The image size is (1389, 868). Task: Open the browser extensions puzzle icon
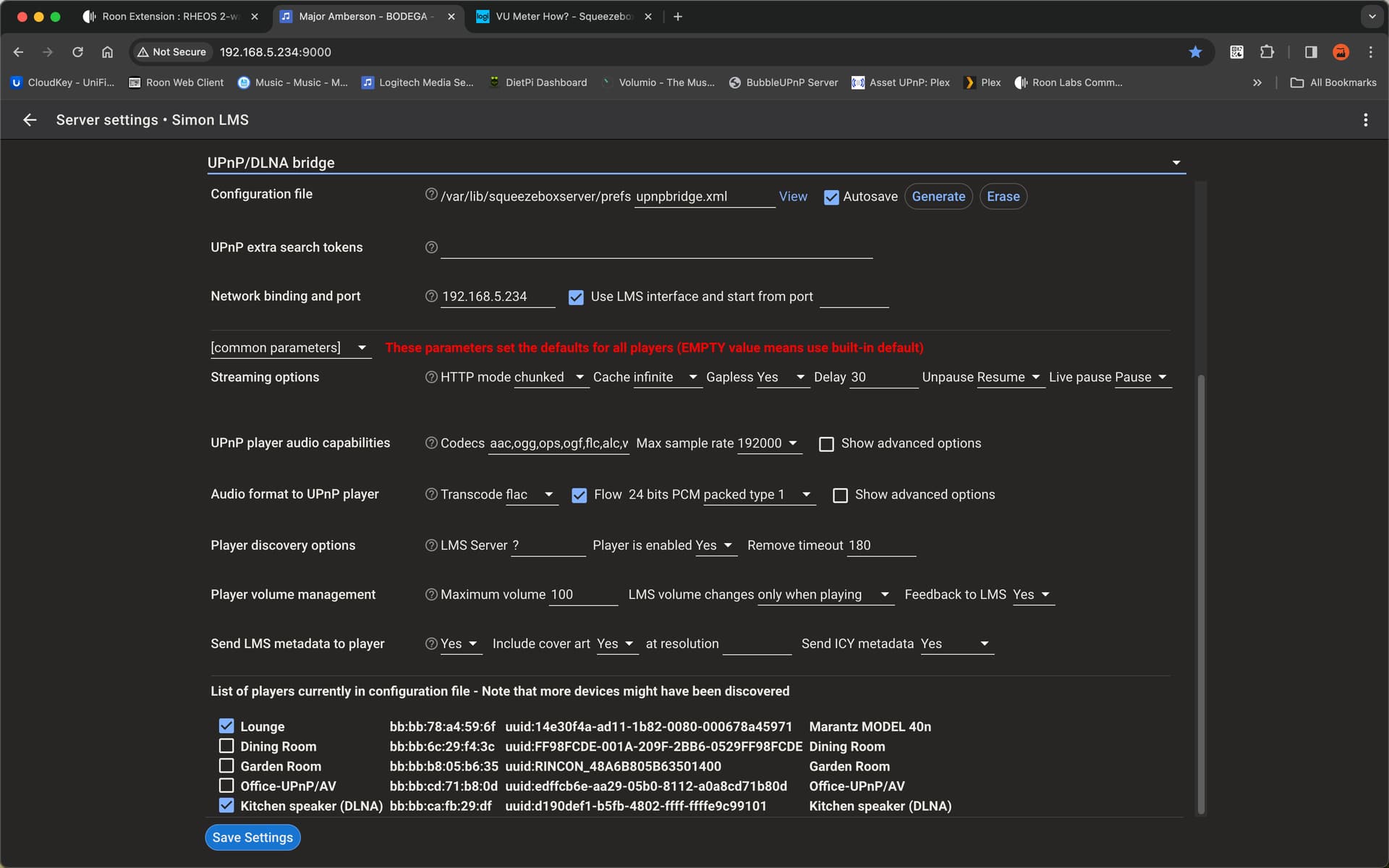point(1267,52)
